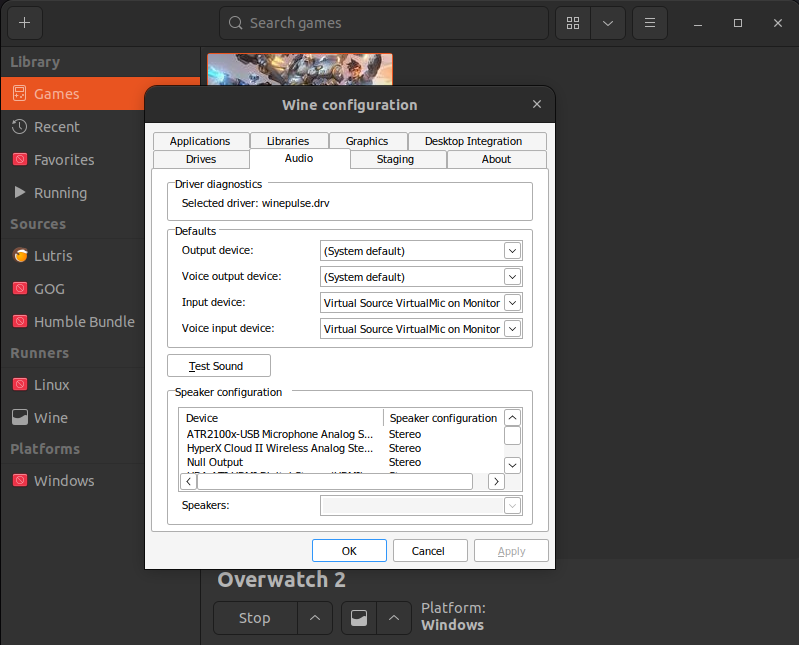Select HyperX Cloud II Wireless device row
The width and height of the screenshot is (799, 645).
point(341,448)
